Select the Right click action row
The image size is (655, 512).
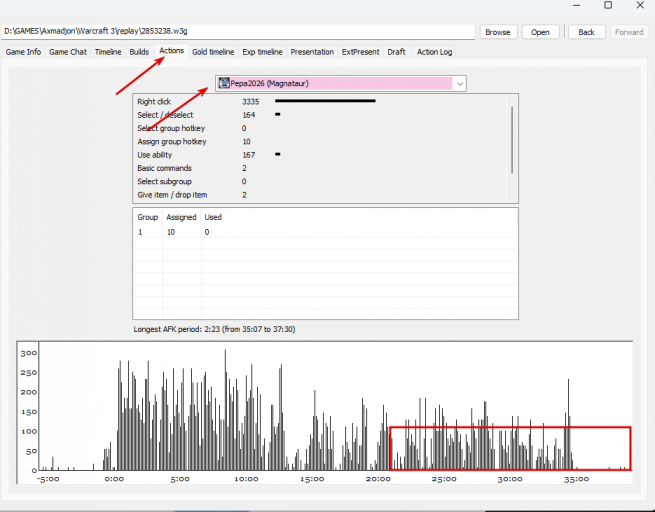pyautogui.click(x=319, y=101)
